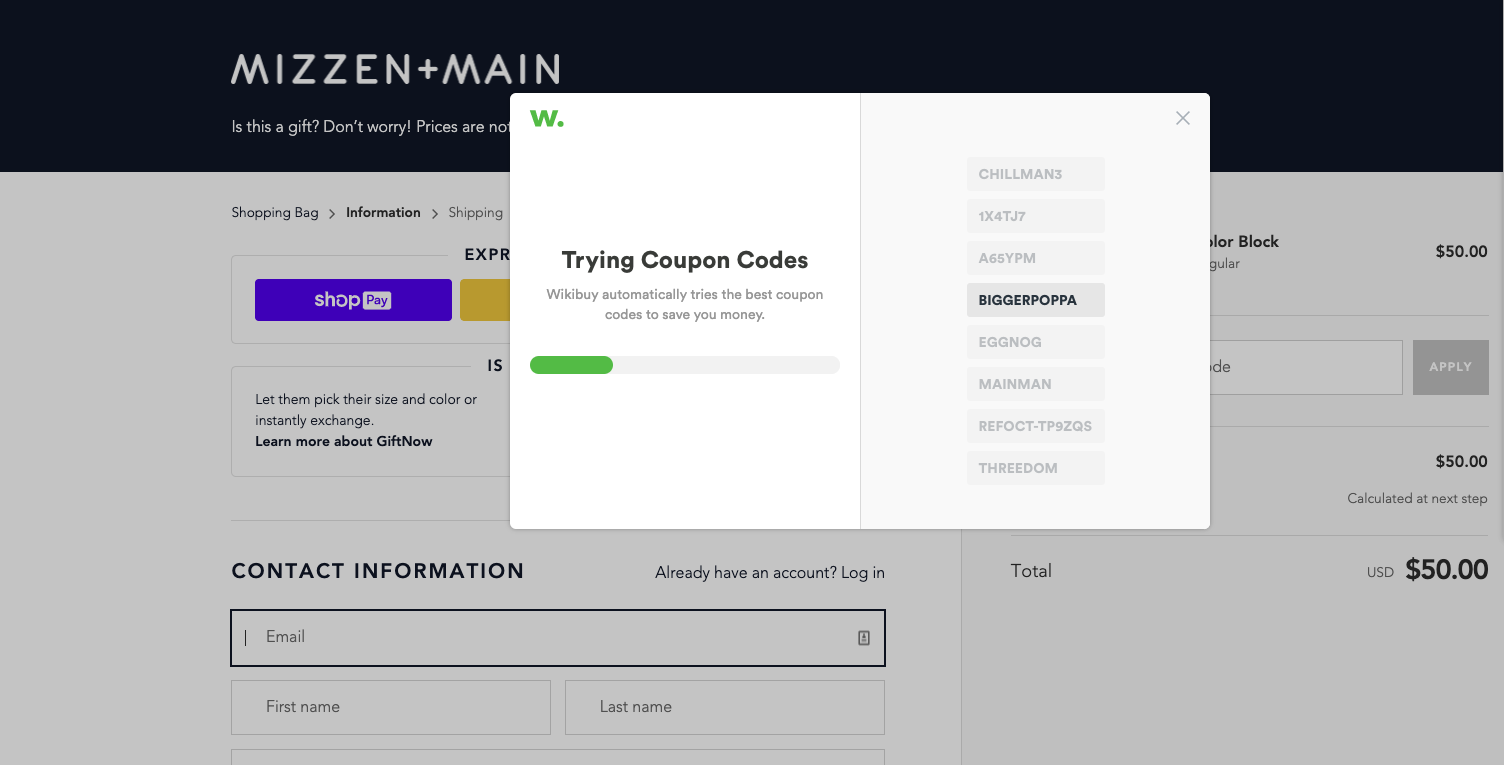
Task: Click the green Wikibuy logo
Action: 546,118
